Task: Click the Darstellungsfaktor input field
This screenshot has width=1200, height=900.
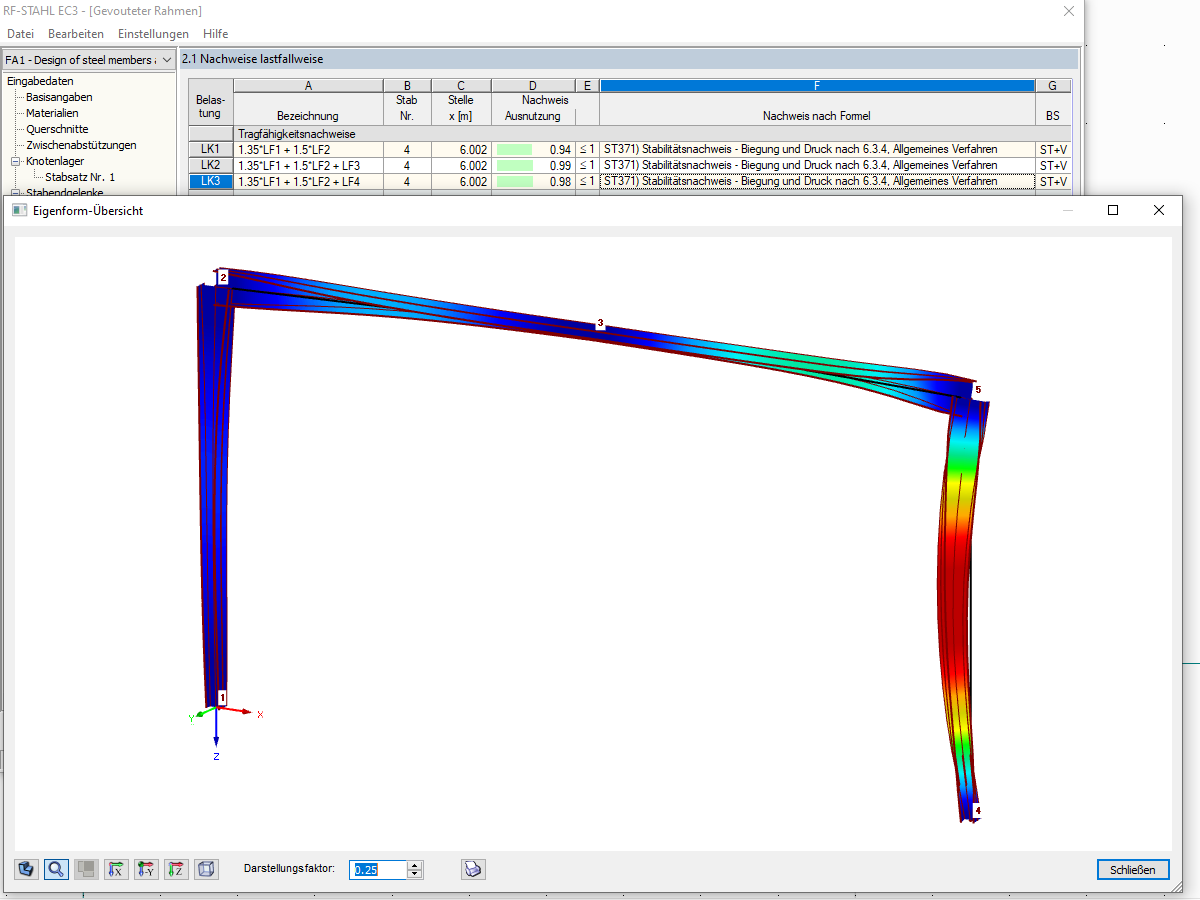Action: [x=379, y=870]
